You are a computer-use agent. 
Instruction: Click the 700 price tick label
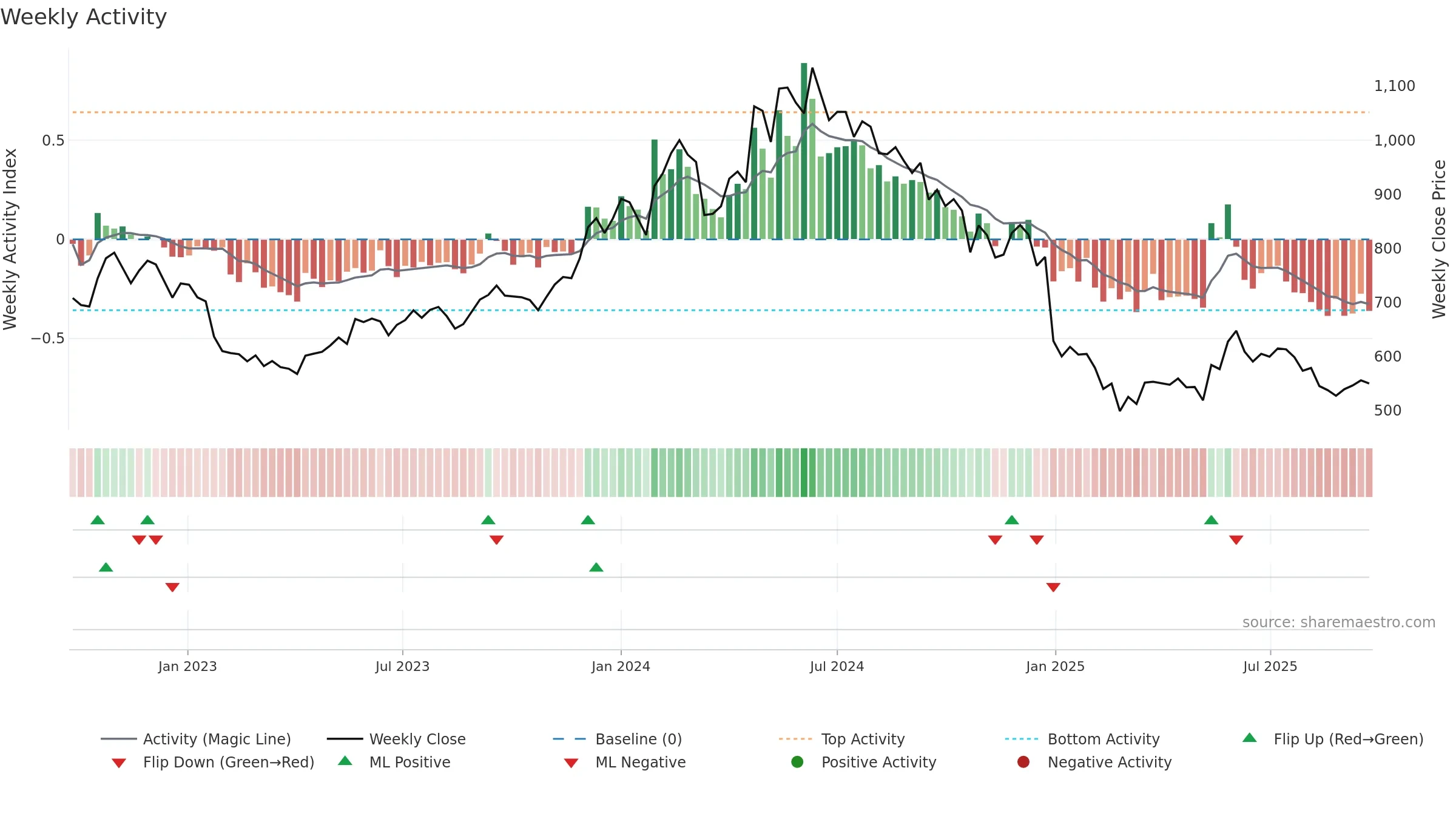click(x=1388, y=302)
